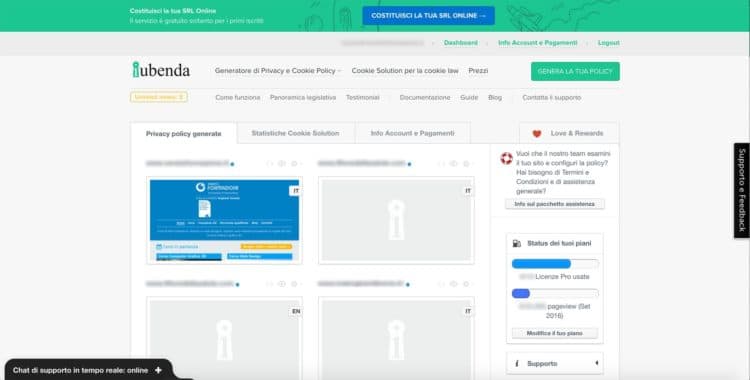Expand Generatore di Privacy e Cookie Policy menu

tap(278, 71)
